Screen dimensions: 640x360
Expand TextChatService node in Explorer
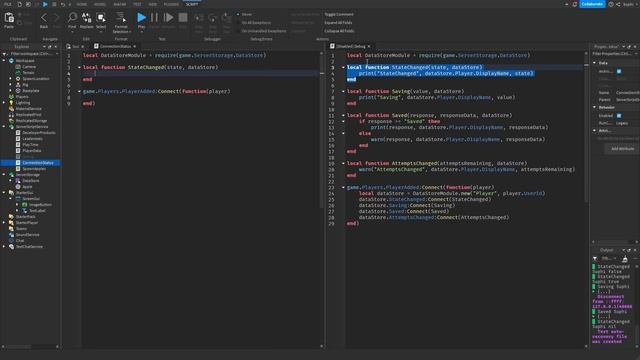(x=4, y=247)
